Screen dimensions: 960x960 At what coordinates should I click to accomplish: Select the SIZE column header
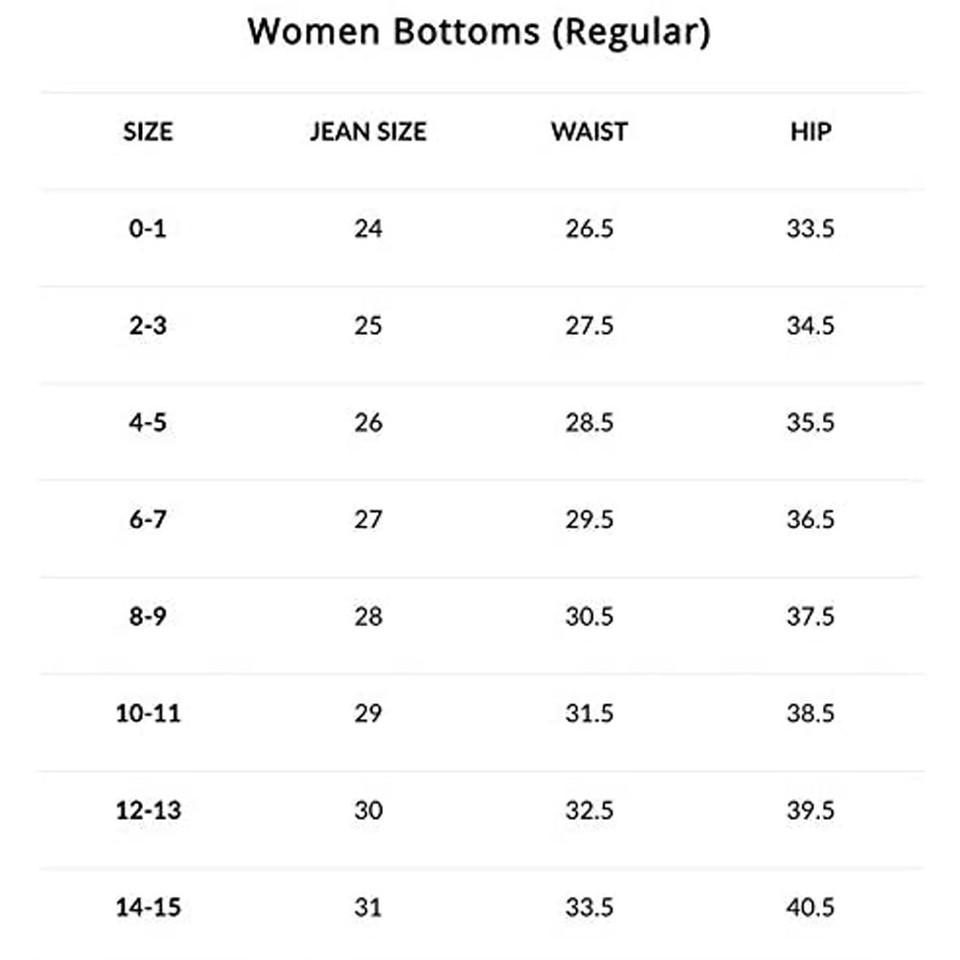[148, 132]
